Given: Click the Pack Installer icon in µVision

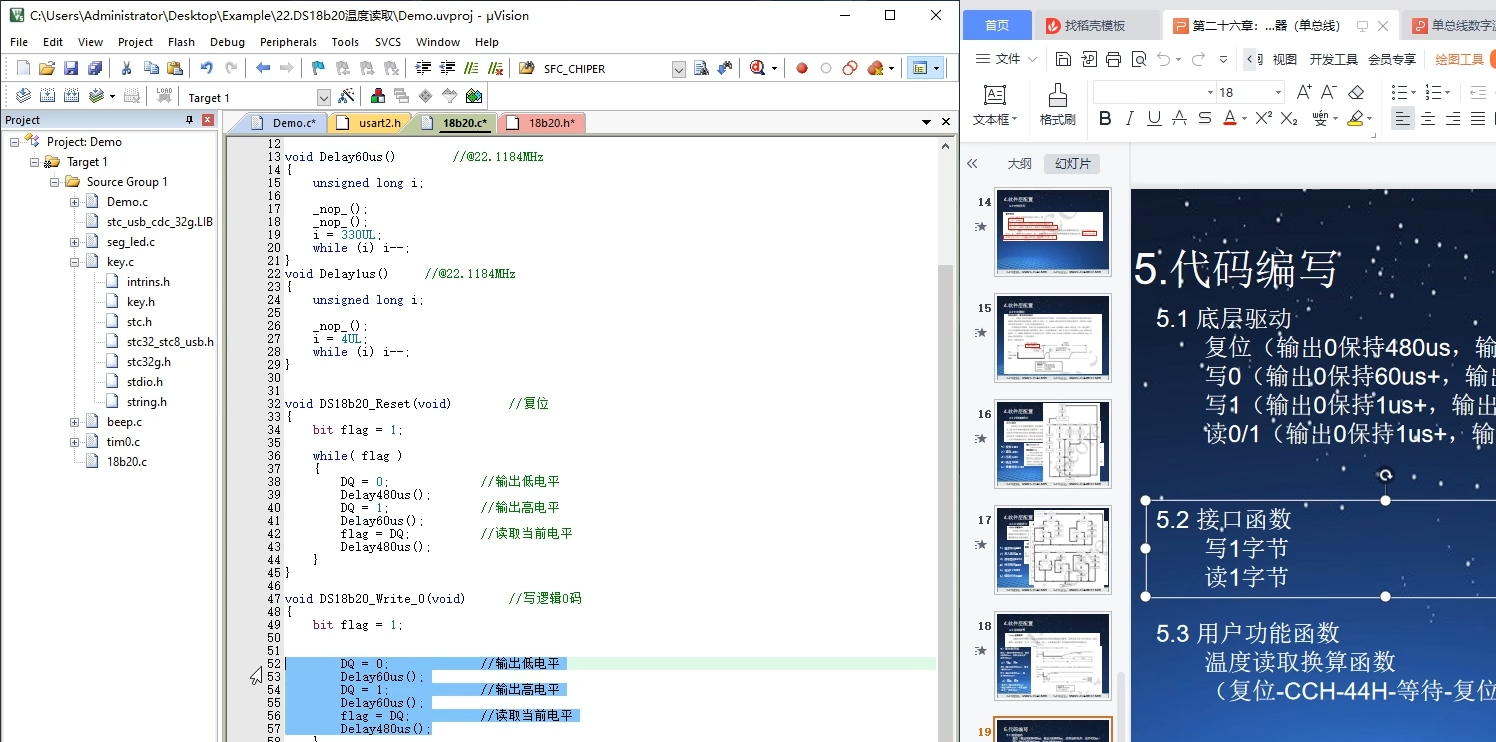Looking at the screenshot, I should [474, 96].
